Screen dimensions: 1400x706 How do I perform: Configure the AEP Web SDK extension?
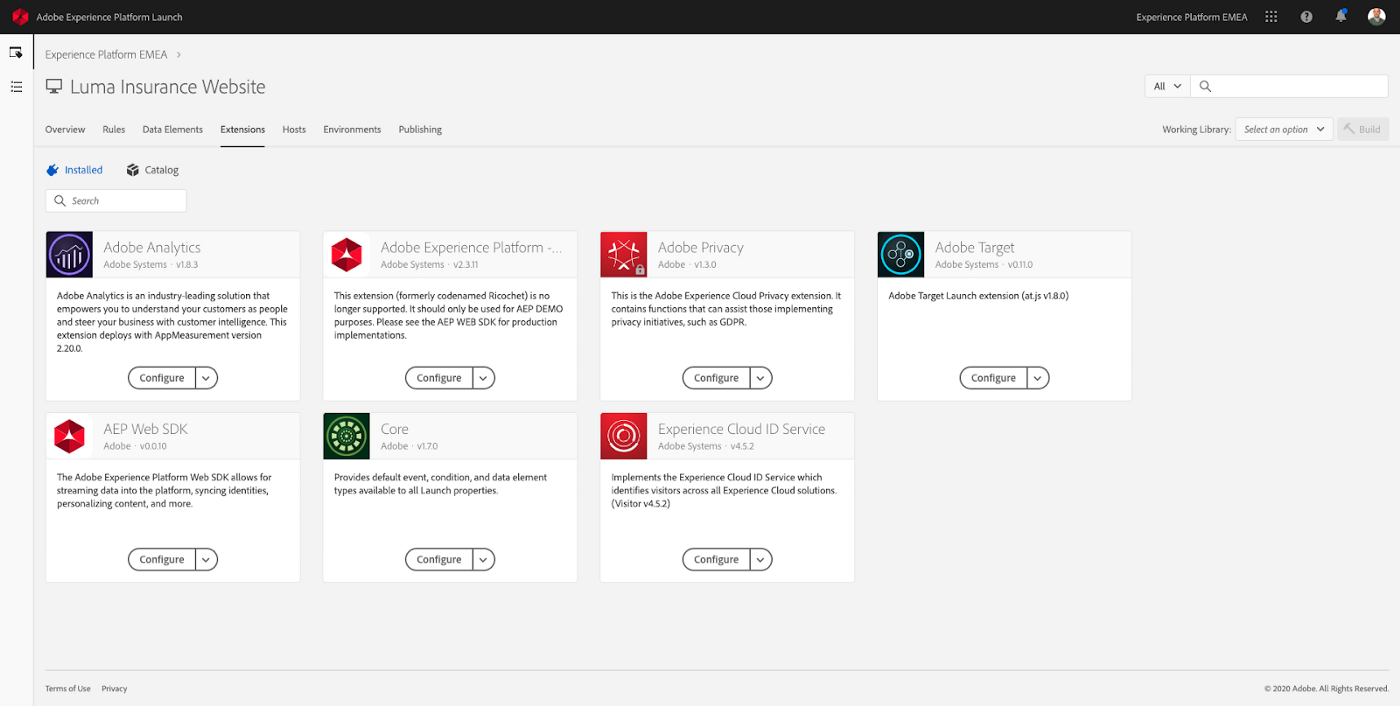161,559
